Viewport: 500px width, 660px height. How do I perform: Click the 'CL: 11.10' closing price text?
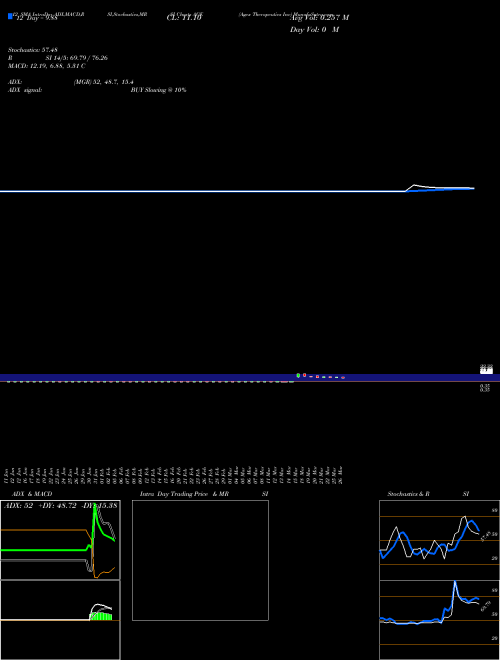pos(184,18)
